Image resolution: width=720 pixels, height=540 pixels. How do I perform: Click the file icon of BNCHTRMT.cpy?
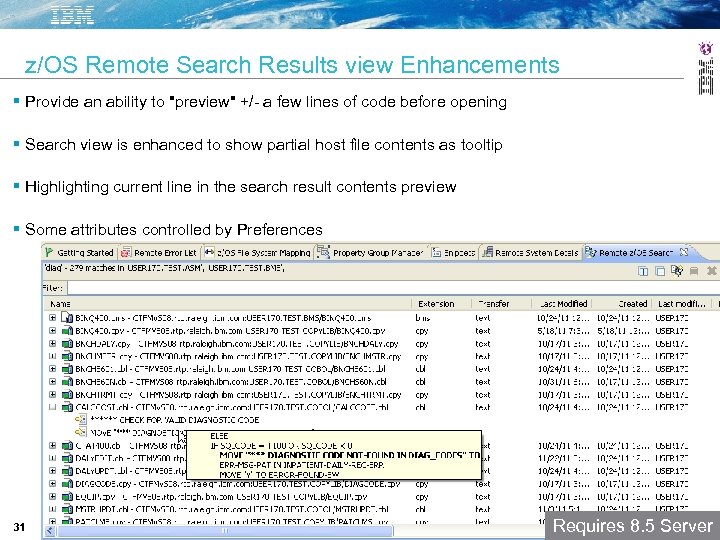click(67, 394)
